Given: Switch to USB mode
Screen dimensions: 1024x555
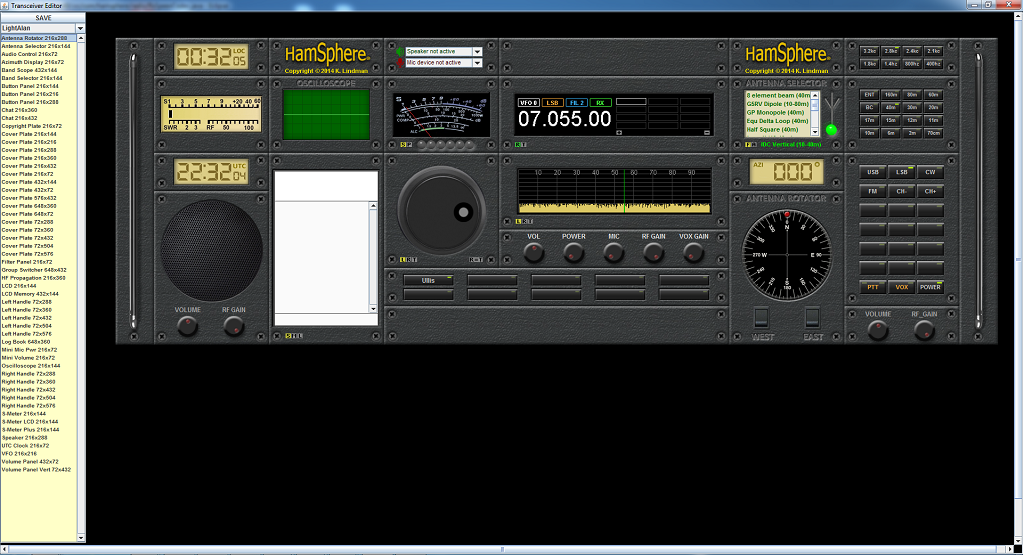Looking at the screenshot, I should [872, 172].
